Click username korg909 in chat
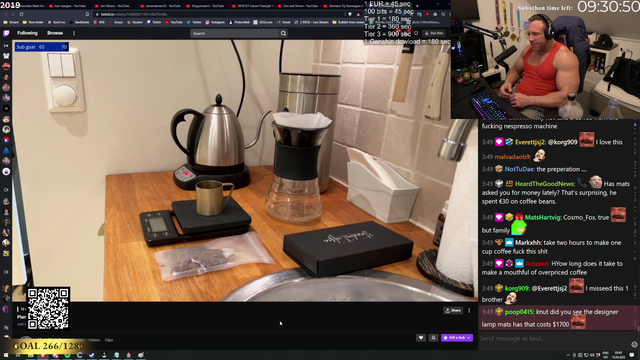The width and height of the screenshot is (640, 360). pyautogui.click(x=517, y=288)
